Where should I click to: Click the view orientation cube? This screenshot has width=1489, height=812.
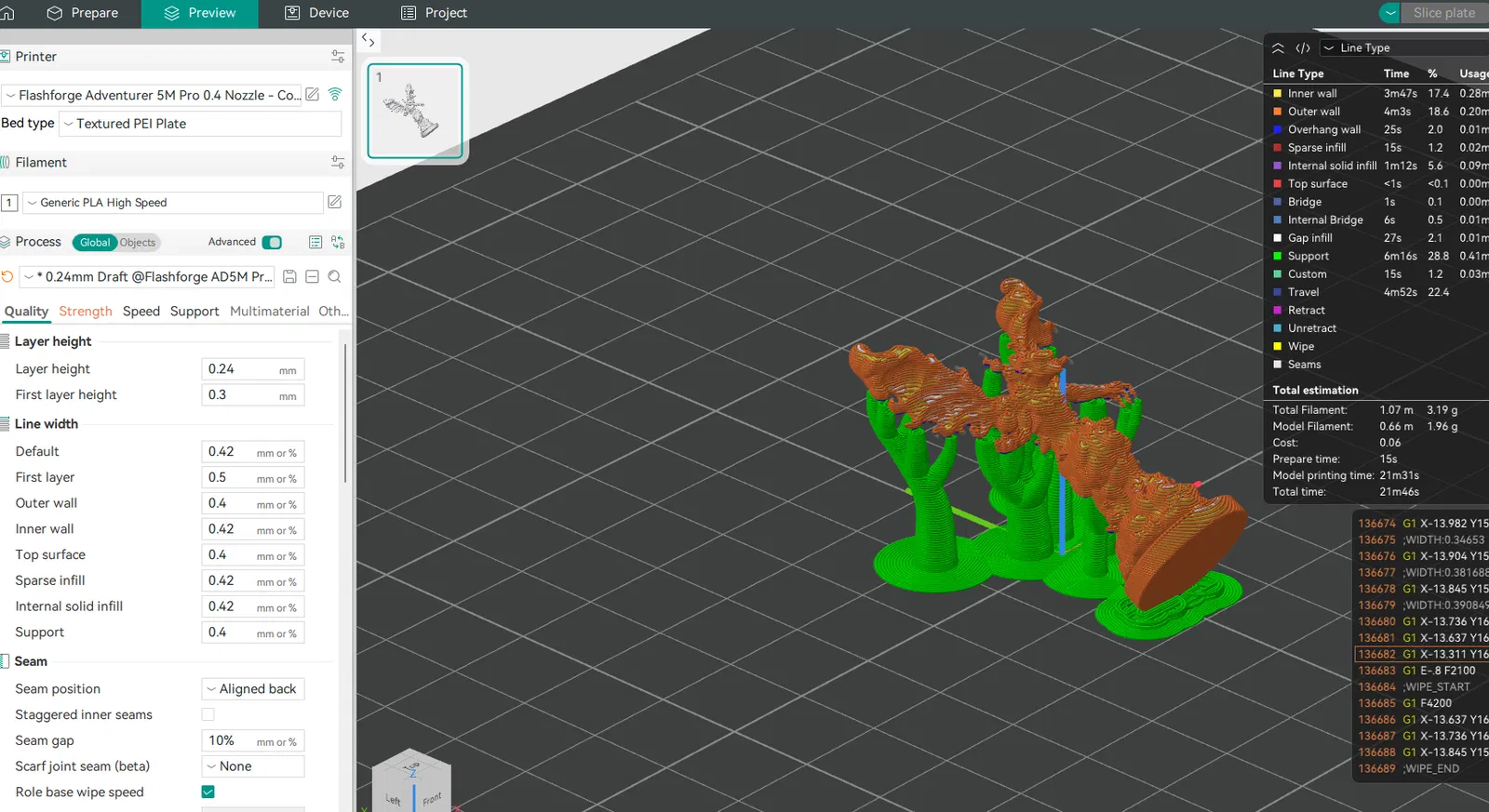tap(411, 783)
